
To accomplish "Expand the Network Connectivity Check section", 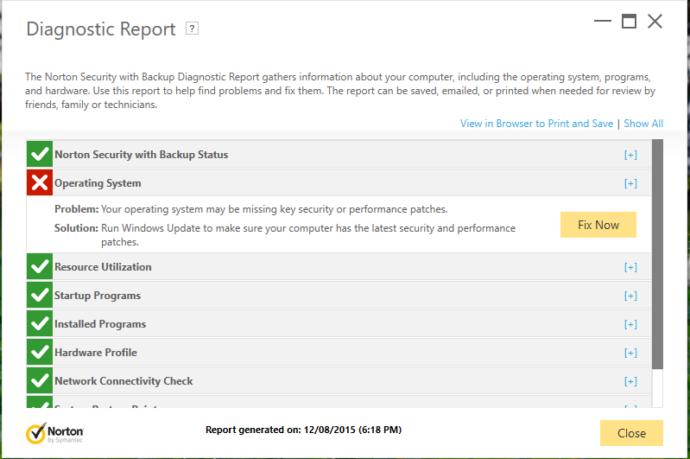I will [631, 382].
